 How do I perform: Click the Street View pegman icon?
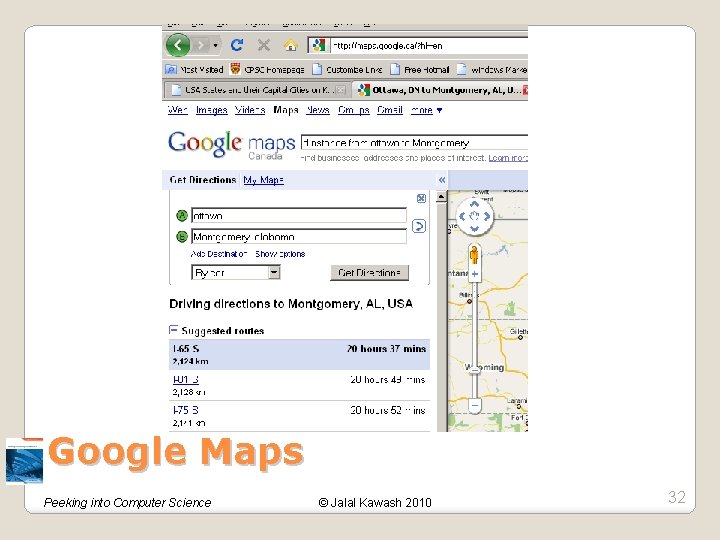[x=474, y=254]
